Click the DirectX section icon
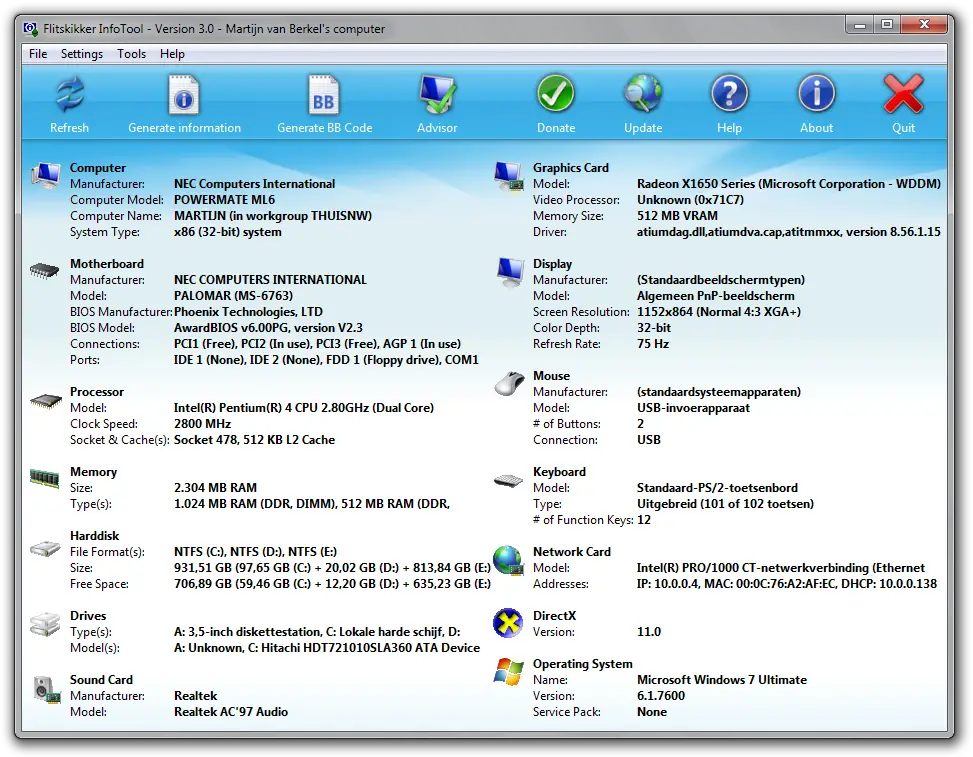Screen dimensions: 973x757 pos(508,624)
